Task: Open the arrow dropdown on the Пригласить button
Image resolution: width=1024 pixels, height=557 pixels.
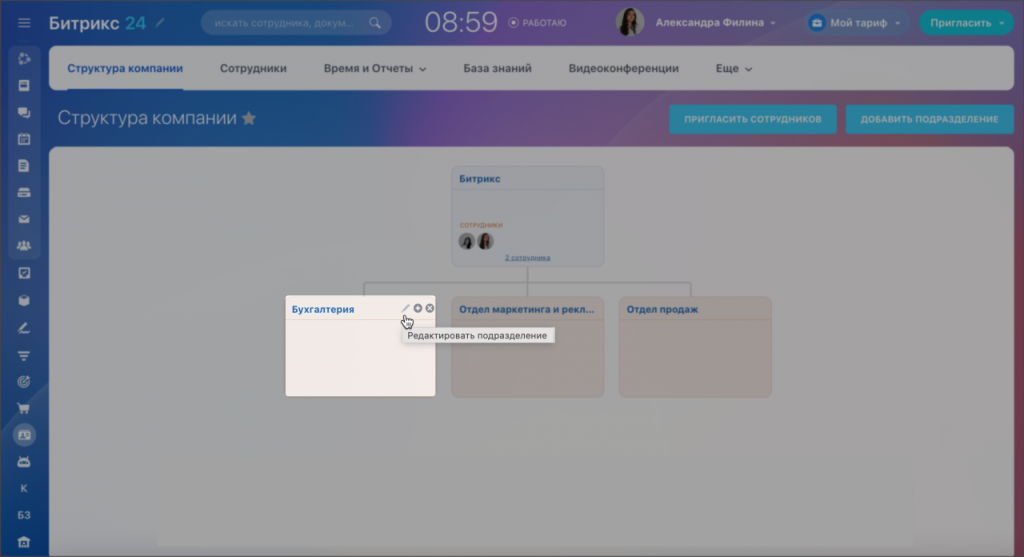Action: 1001,22
